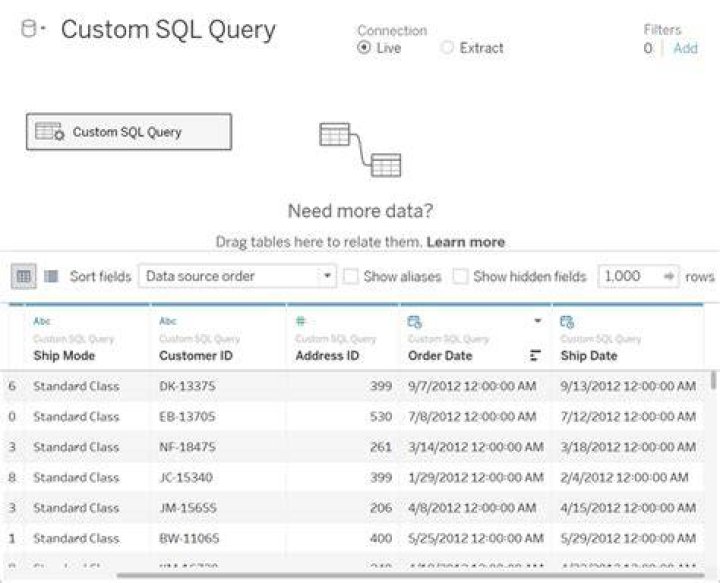
Task: Select the Custom SQL Query table box
Action: tap(129, 132)
